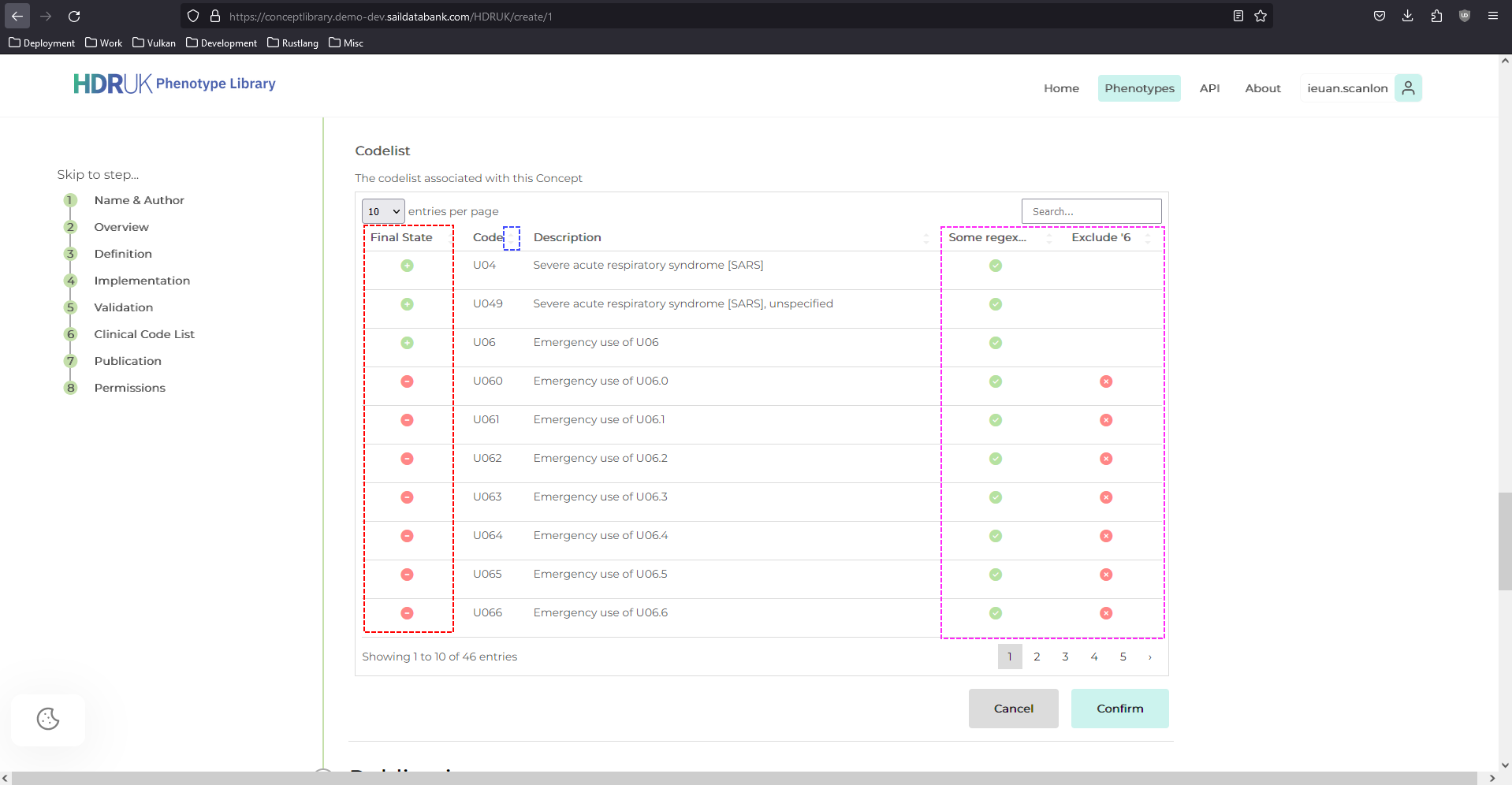Skip to step Clinical Code List
This screenshot has width=1512, height=785.
[x=144, y=334]
